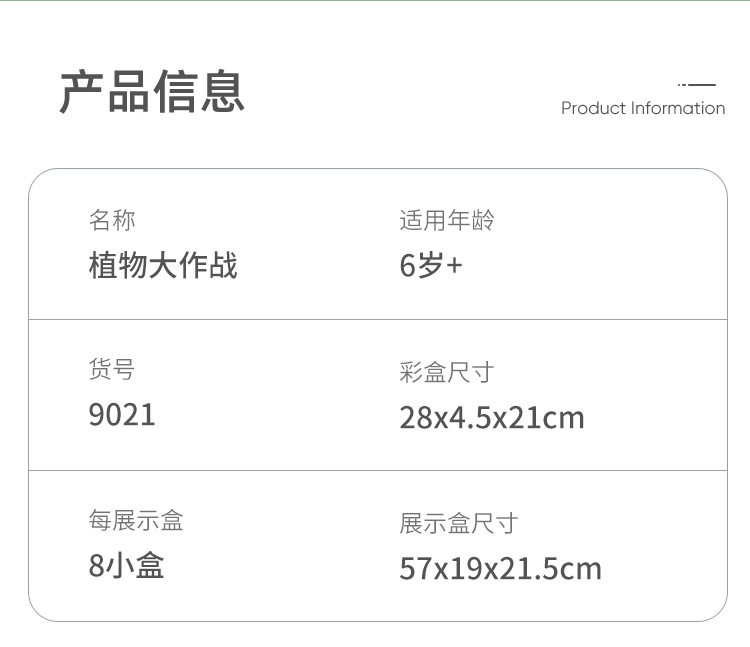Click the divider line below 9021 row
The width and height of the screenshot is (750, 647).
(x=377, y=470)
